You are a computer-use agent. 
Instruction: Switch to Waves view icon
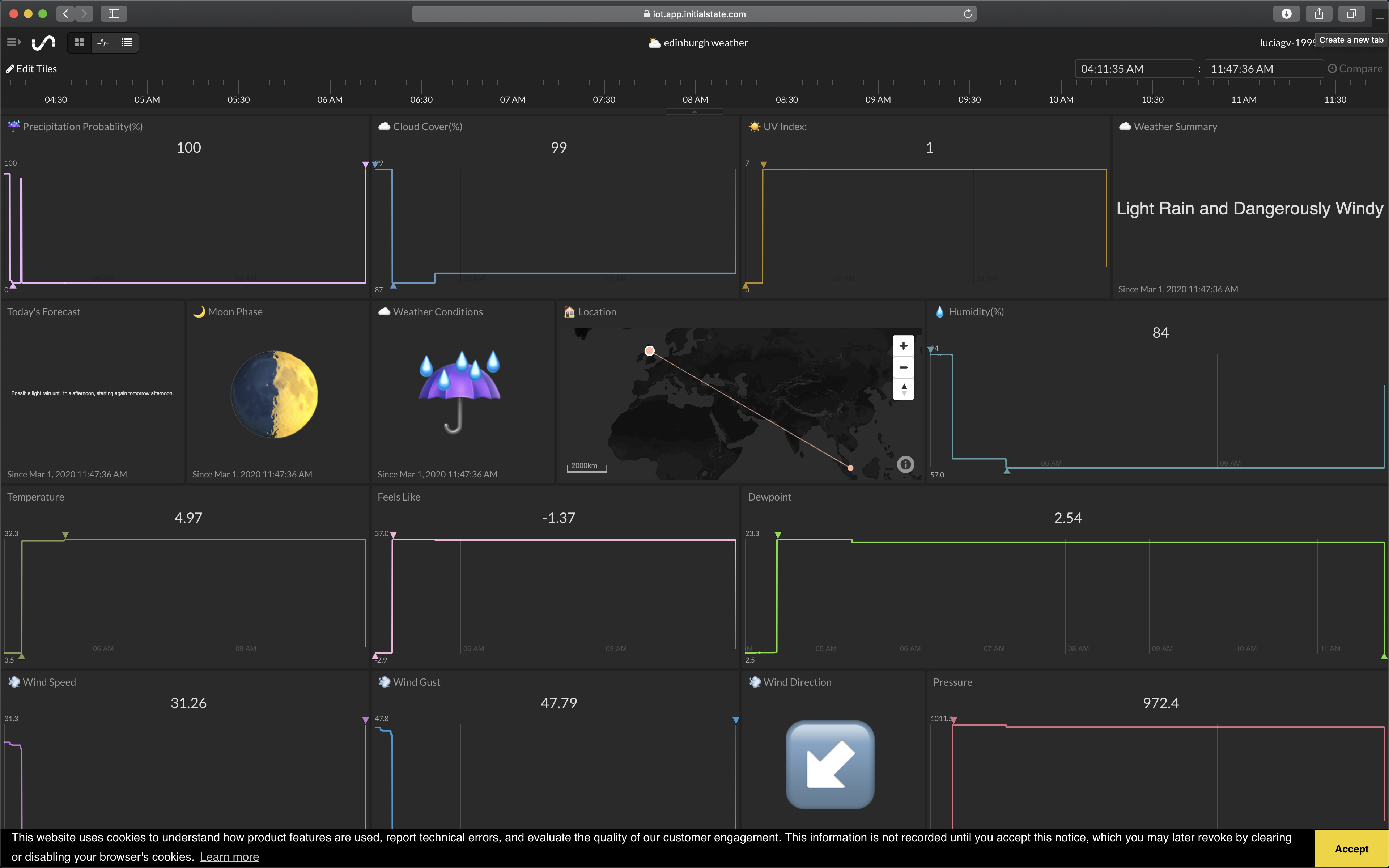click(103, 42)
